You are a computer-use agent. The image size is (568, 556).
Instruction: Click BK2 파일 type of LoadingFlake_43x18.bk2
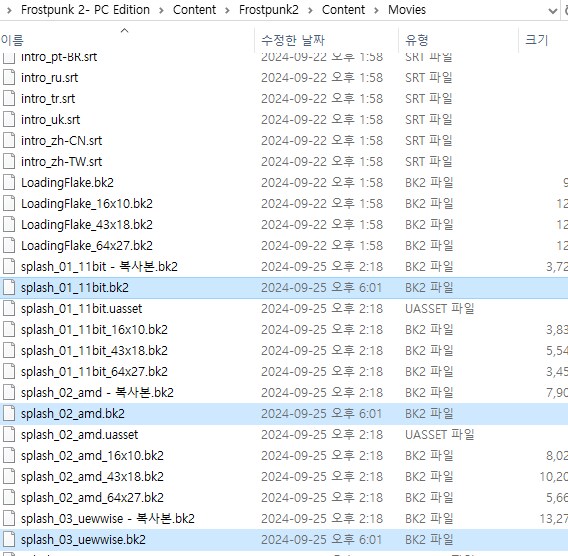[429, 225]
